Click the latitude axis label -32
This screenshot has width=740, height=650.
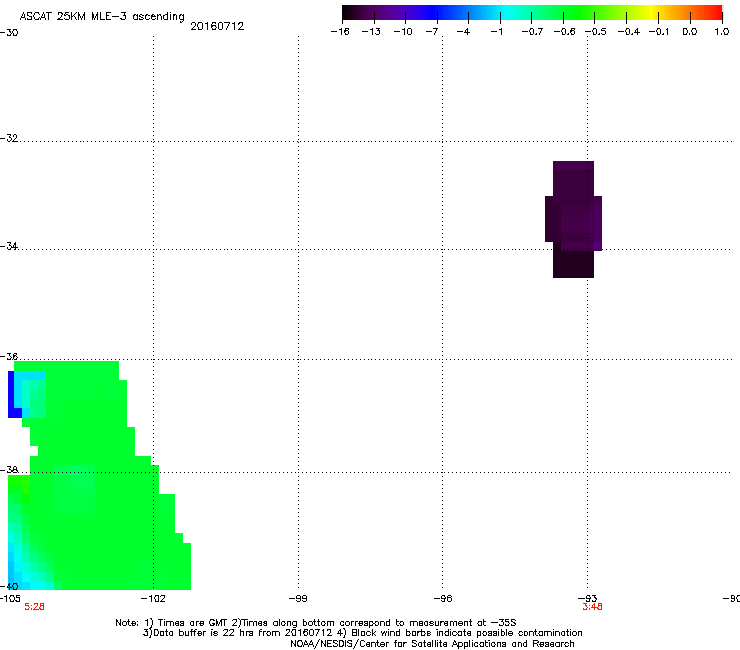pos(9,138)
